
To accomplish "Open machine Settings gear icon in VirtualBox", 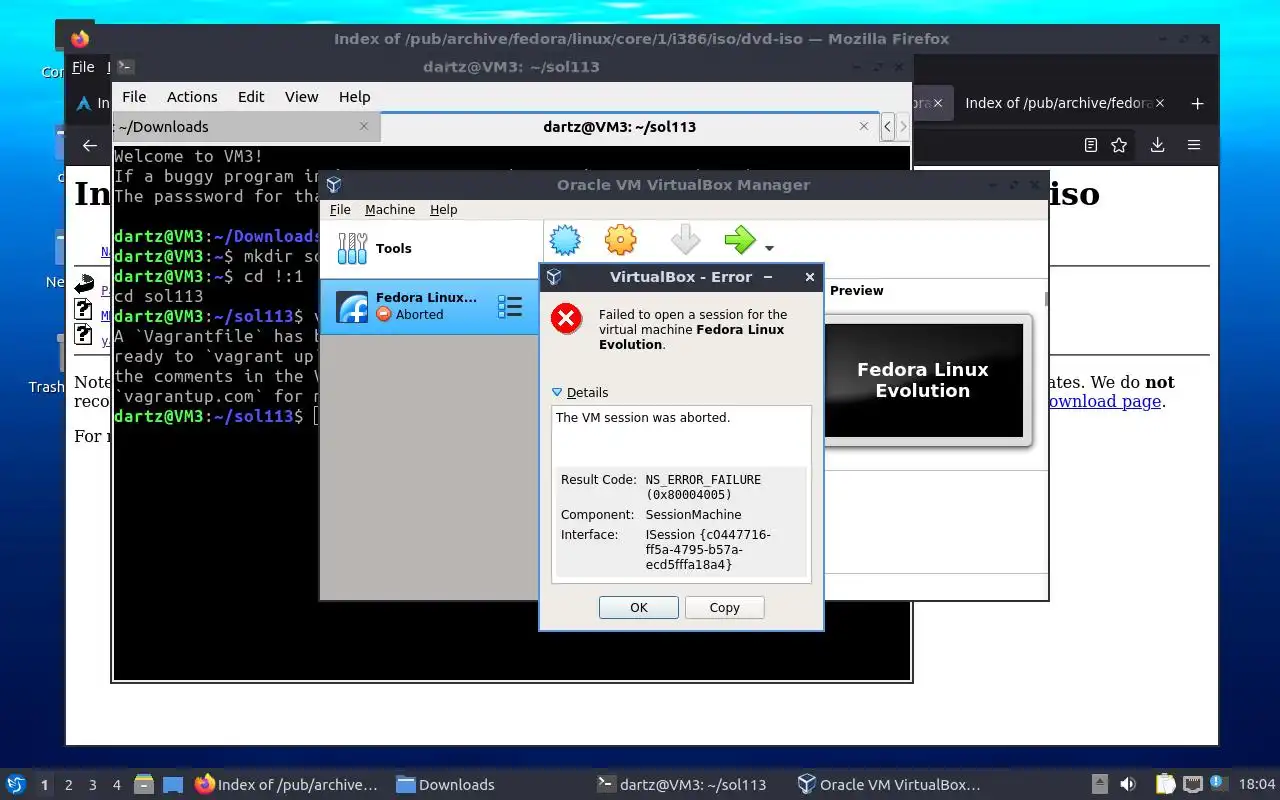I will [621, 240].
